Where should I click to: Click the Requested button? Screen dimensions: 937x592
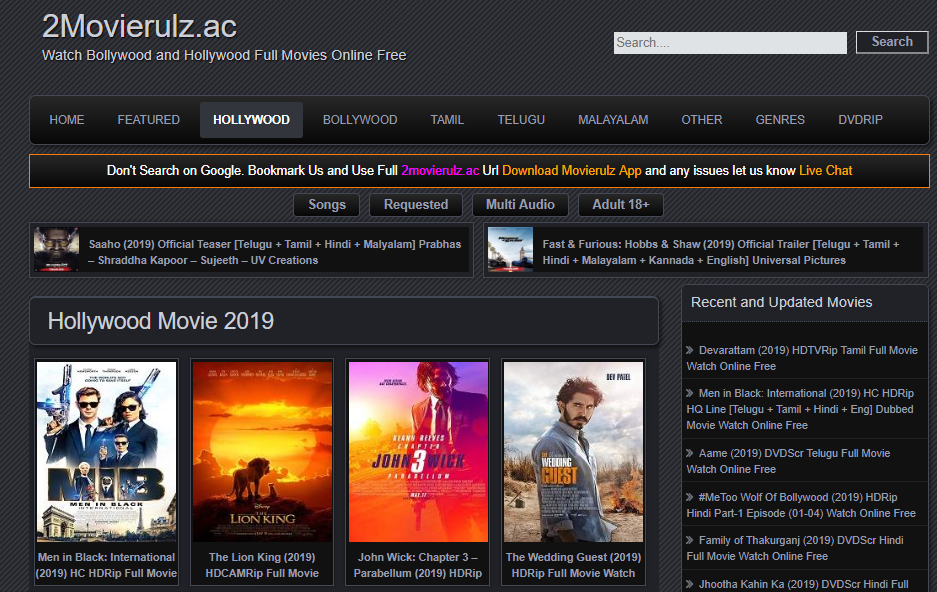(416, 205)
